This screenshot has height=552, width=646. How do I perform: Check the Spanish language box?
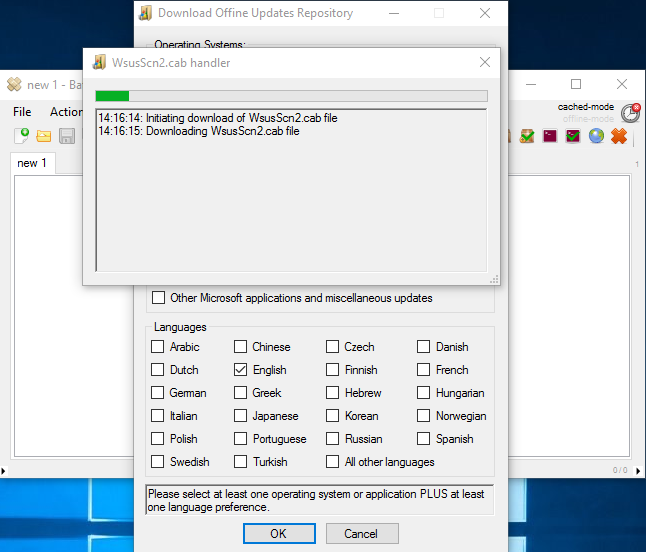click(x=423, y=439)
